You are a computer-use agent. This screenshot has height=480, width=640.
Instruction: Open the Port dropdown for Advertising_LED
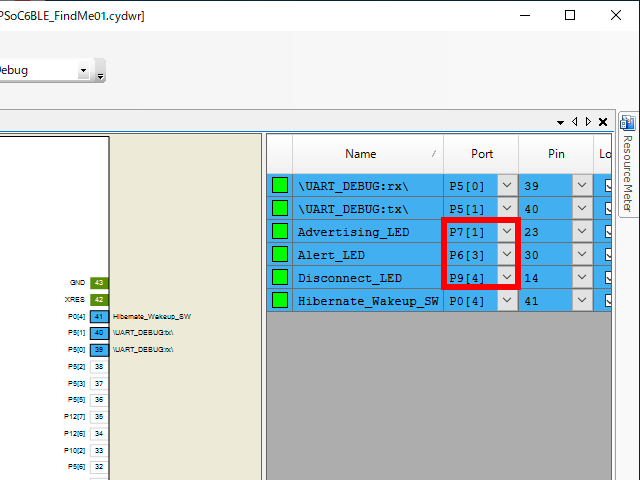pyautogui.click(x=507, y=231)
